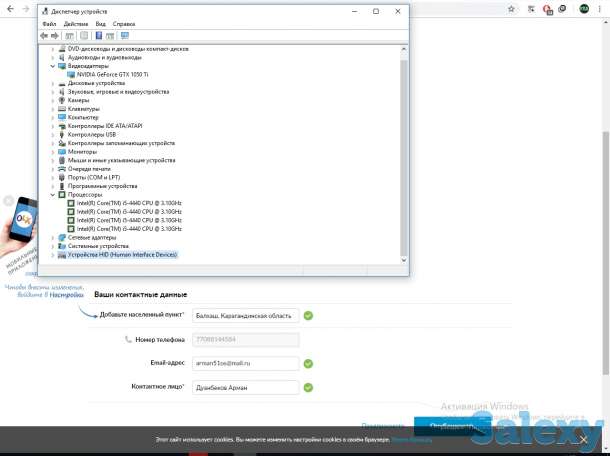Image resolution: width=610 pixels, height=456 pixels.
Task: Collapse the Процессоры tree node
Action: point(53,195)
